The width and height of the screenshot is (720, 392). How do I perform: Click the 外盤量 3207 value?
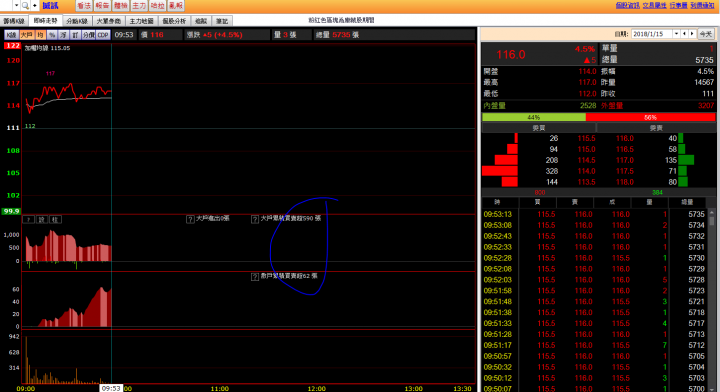pos(706,106)
